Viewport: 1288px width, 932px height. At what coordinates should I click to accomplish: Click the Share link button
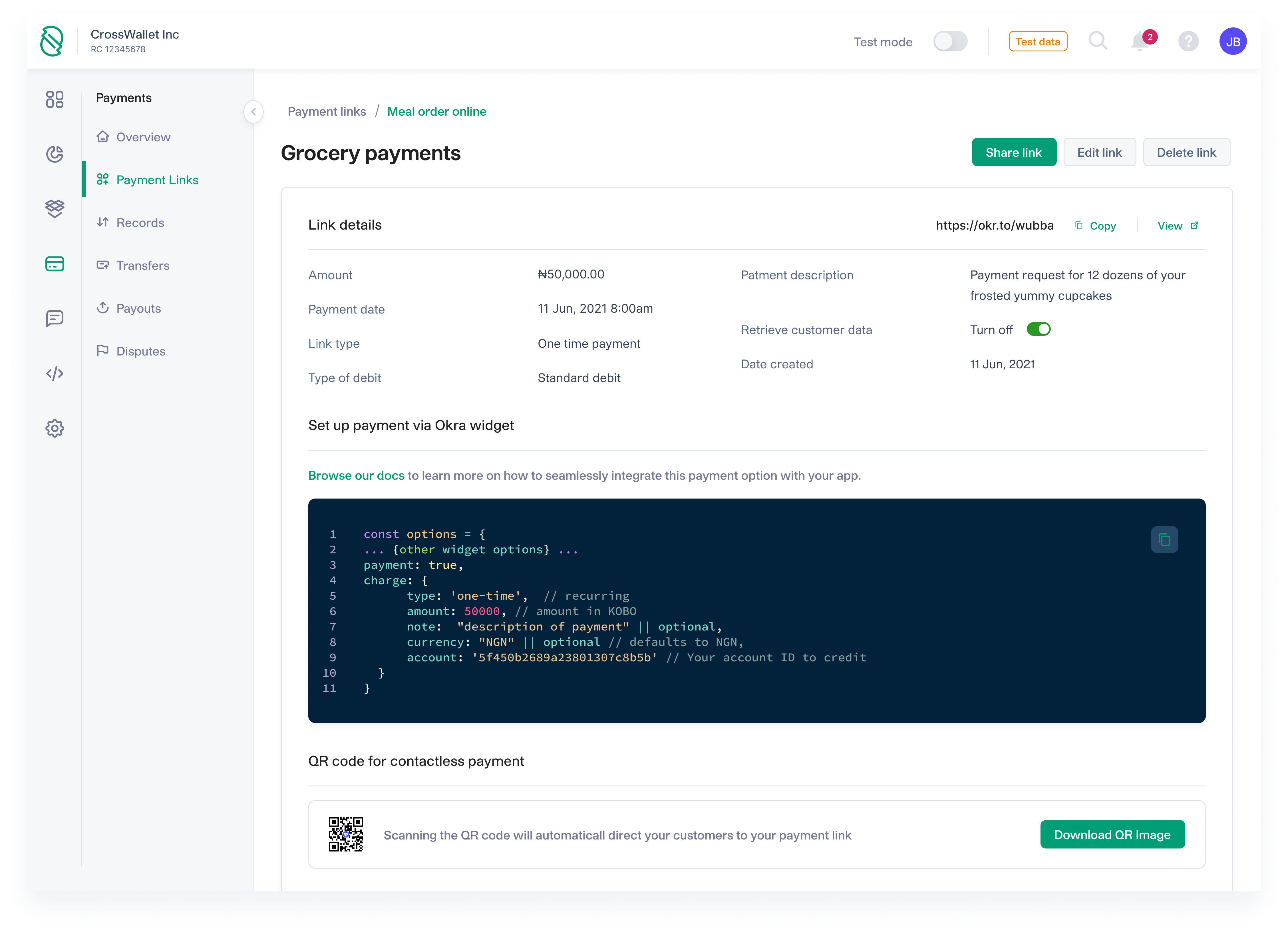(1014, 152)
